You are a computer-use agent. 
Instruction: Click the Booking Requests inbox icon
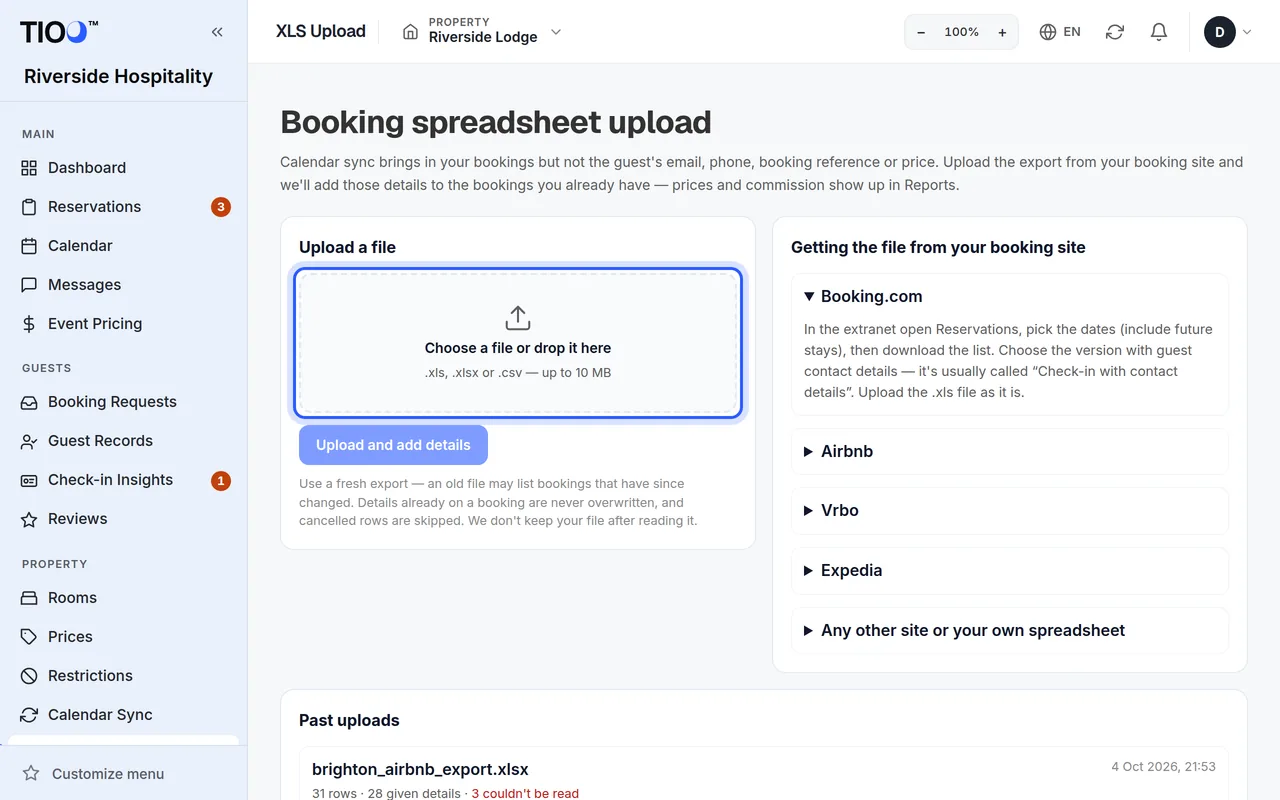29,402
